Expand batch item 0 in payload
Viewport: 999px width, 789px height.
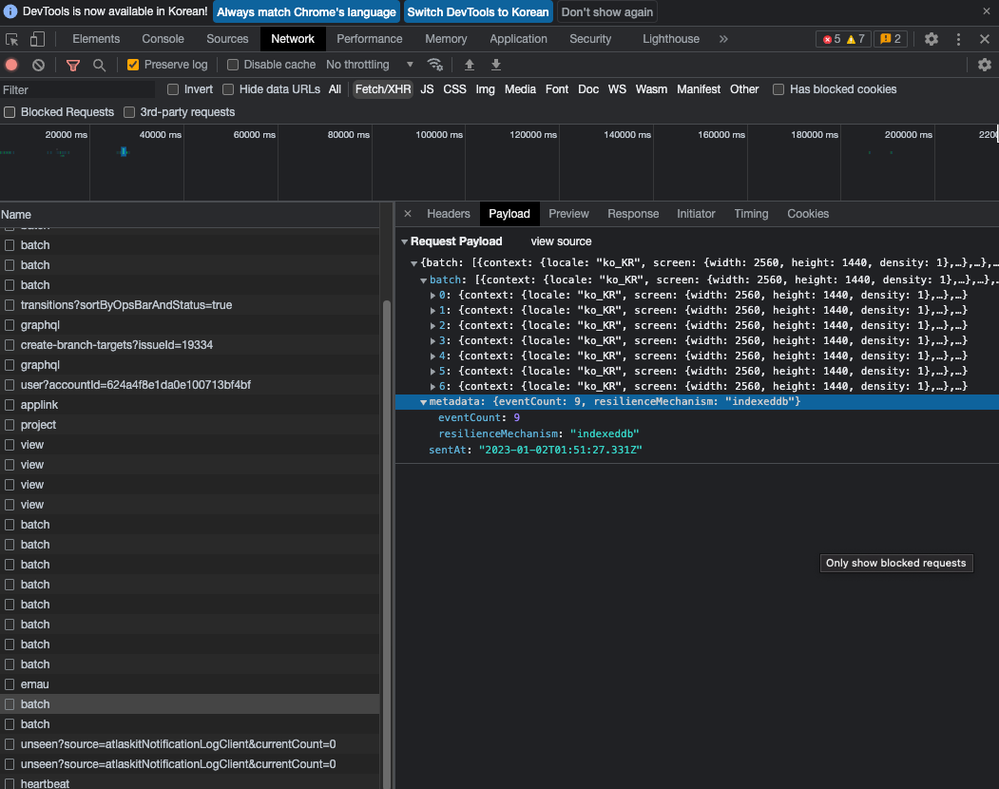pos(433,295)
